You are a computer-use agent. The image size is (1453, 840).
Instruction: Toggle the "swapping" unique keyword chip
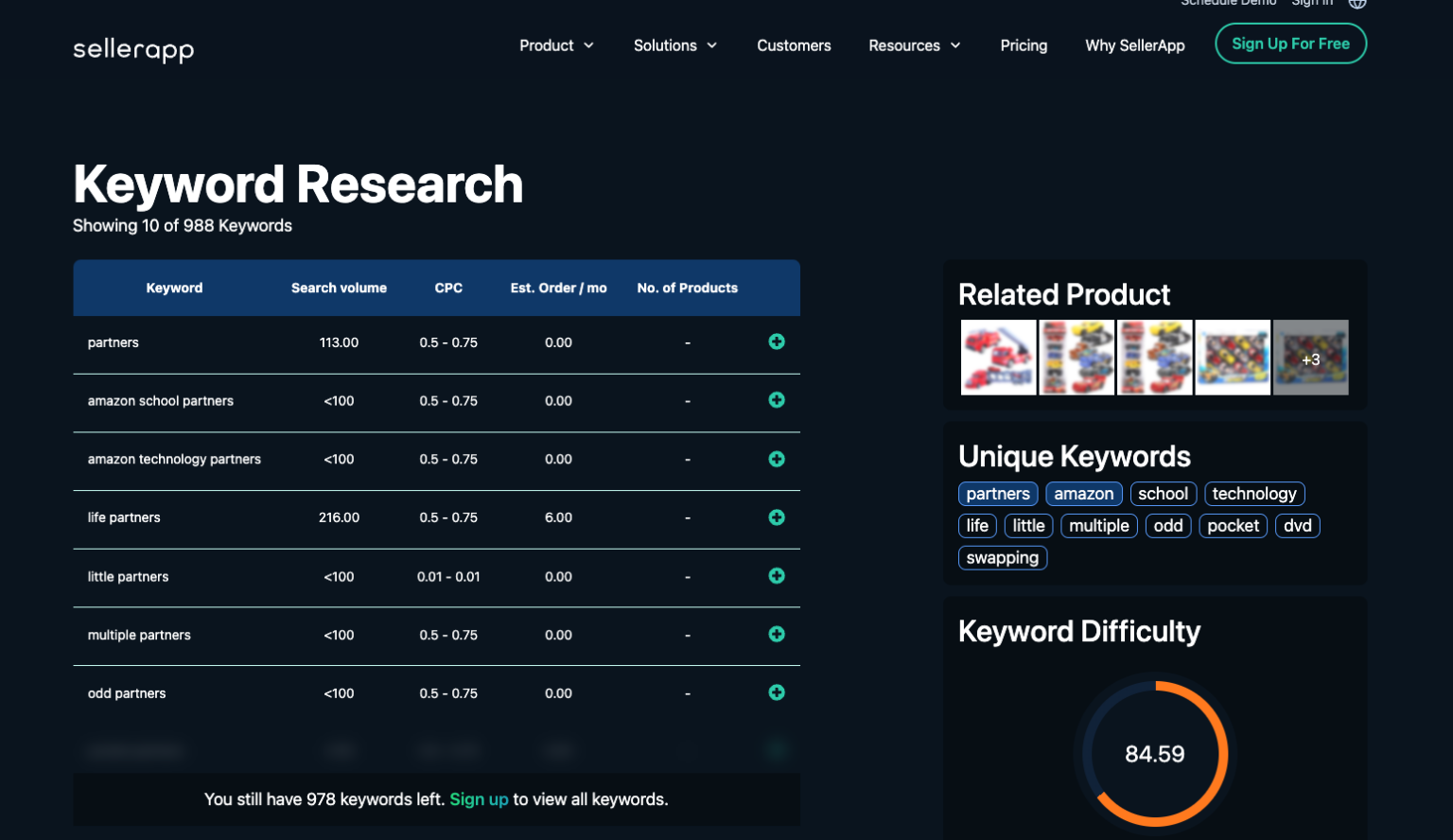(1002, 557)
